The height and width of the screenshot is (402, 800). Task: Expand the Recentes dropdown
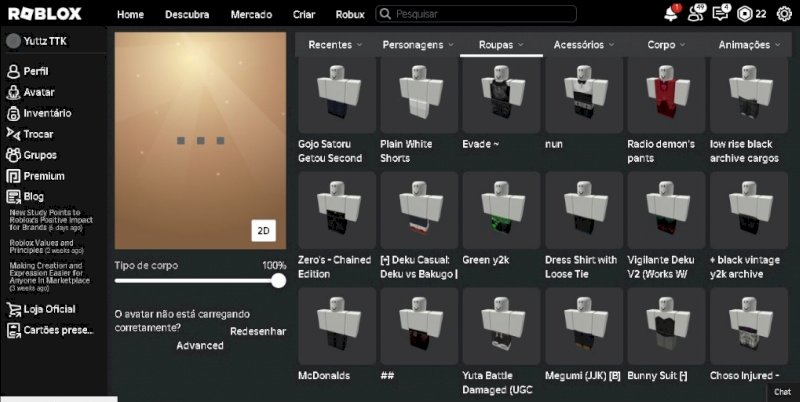pos(335,45)
